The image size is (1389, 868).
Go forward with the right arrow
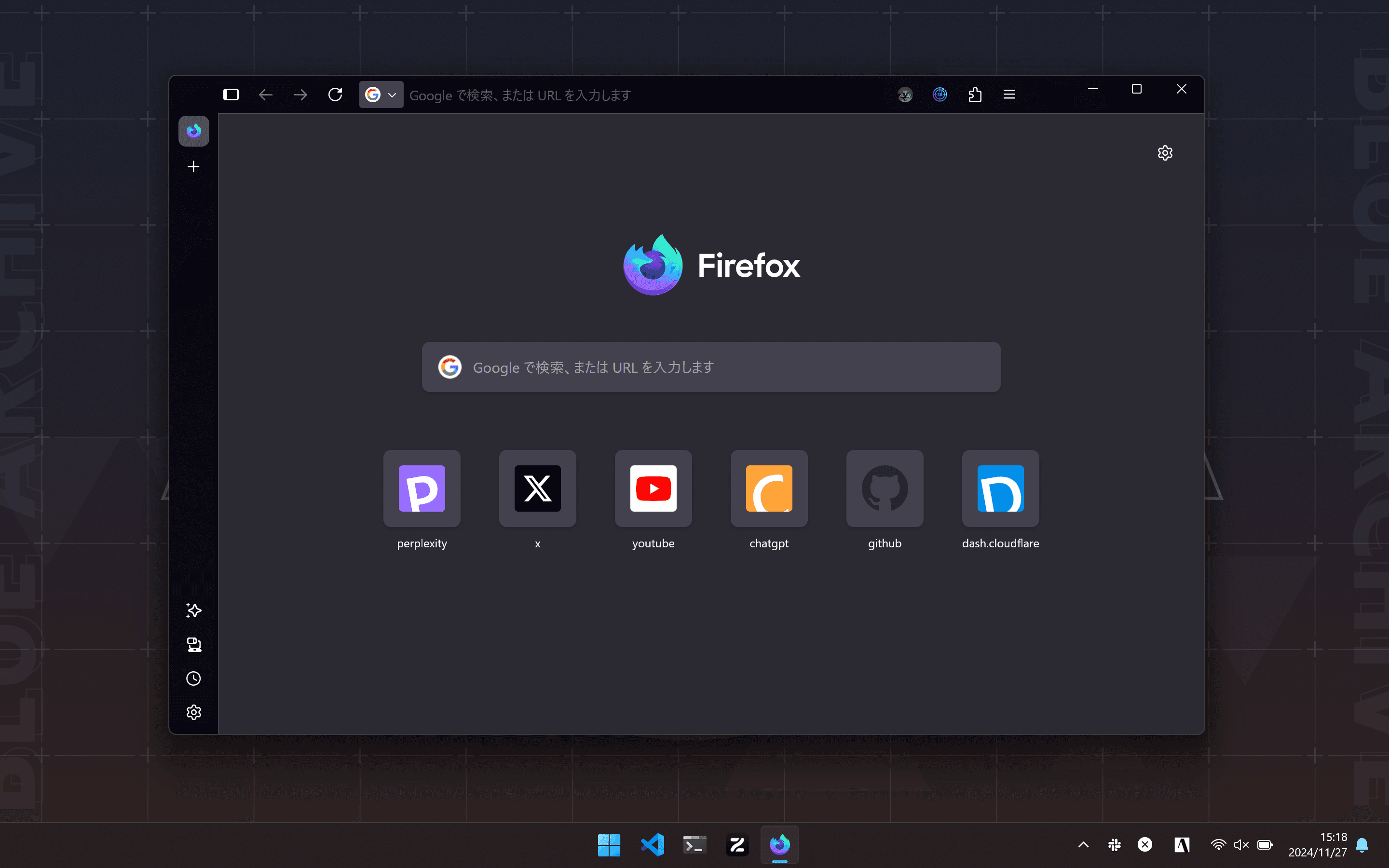point(300,95)
